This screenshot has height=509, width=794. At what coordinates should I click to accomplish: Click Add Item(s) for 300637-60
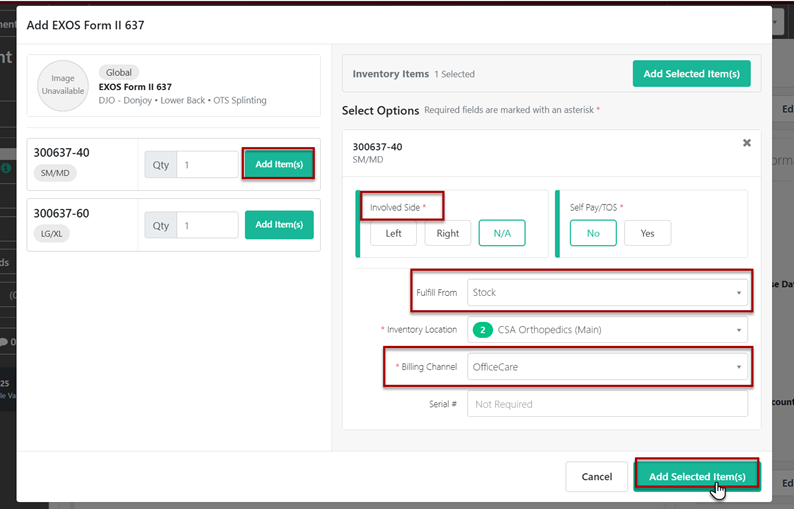click(279, 225)
